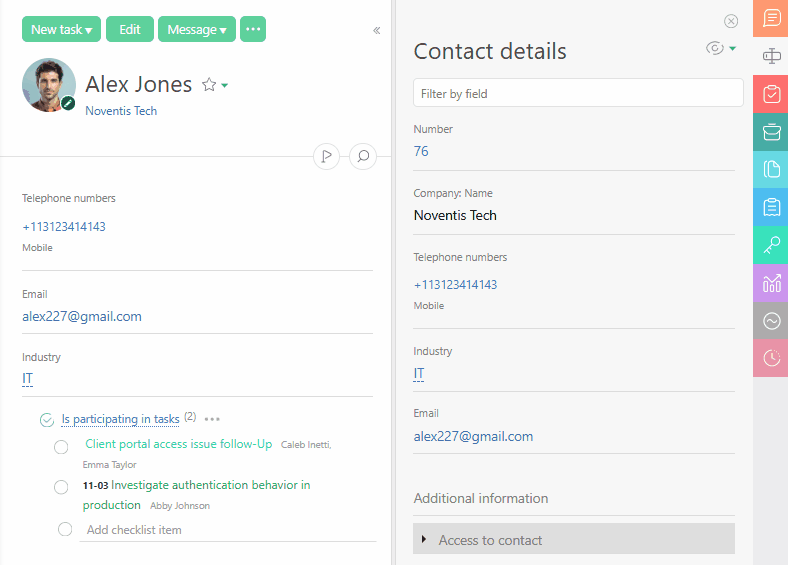Open options menu next to 'Is participating in tasks'

tap(212, 419)
